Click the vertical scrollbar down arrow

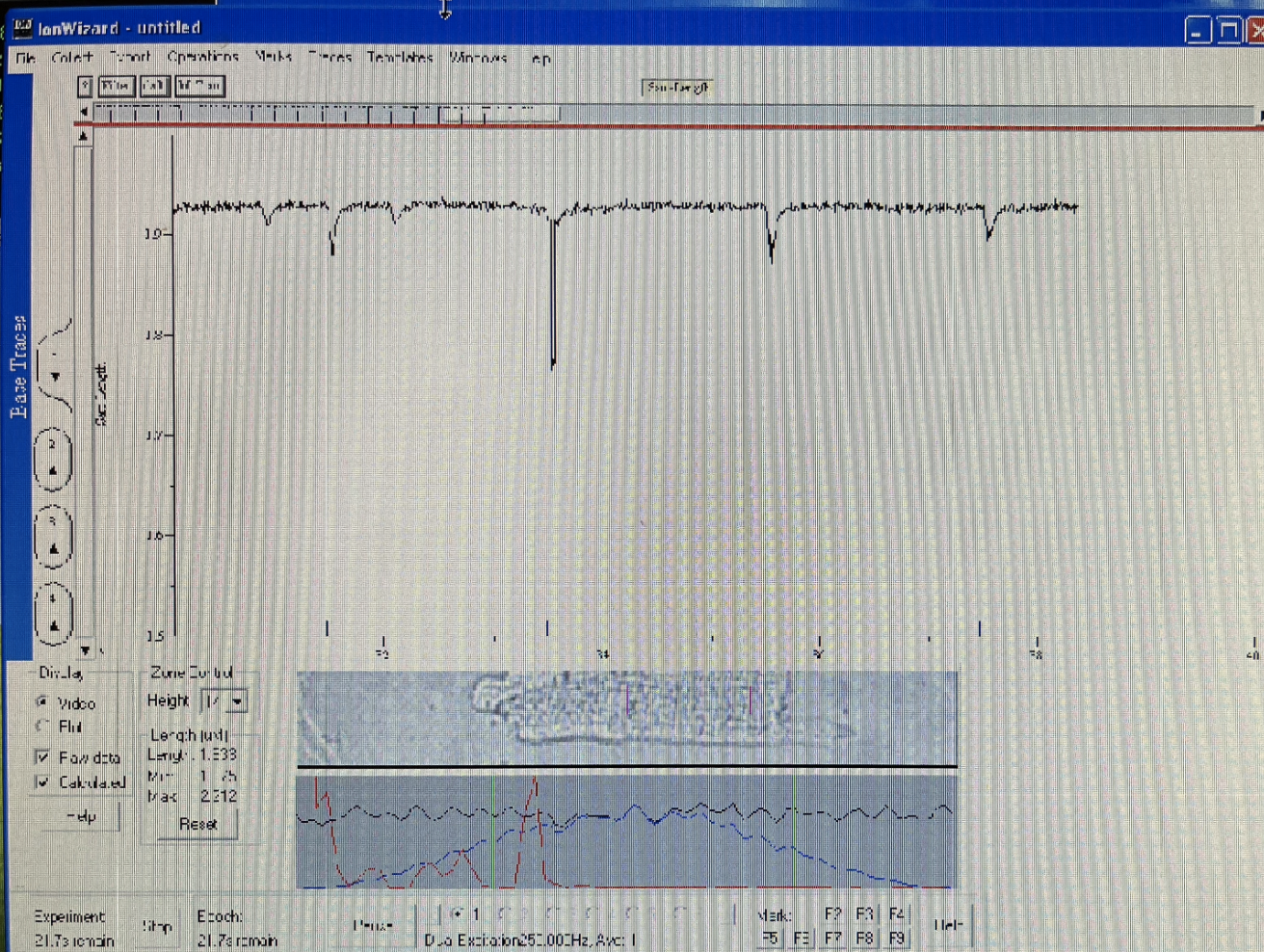click(x=84, y=650)
